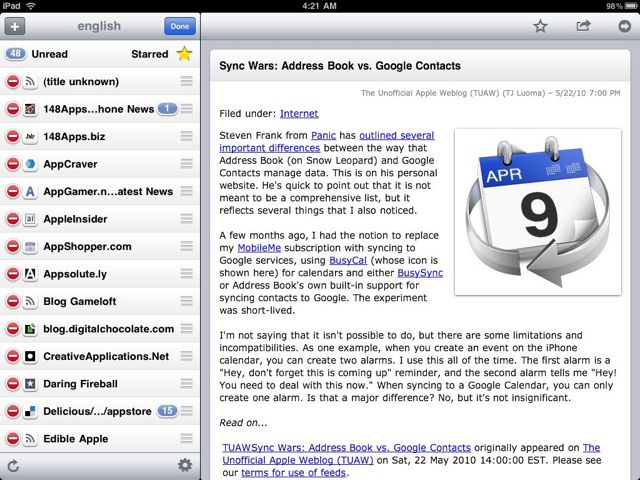Open the BusyCal link
640x480 pixels.
[348, 260]
